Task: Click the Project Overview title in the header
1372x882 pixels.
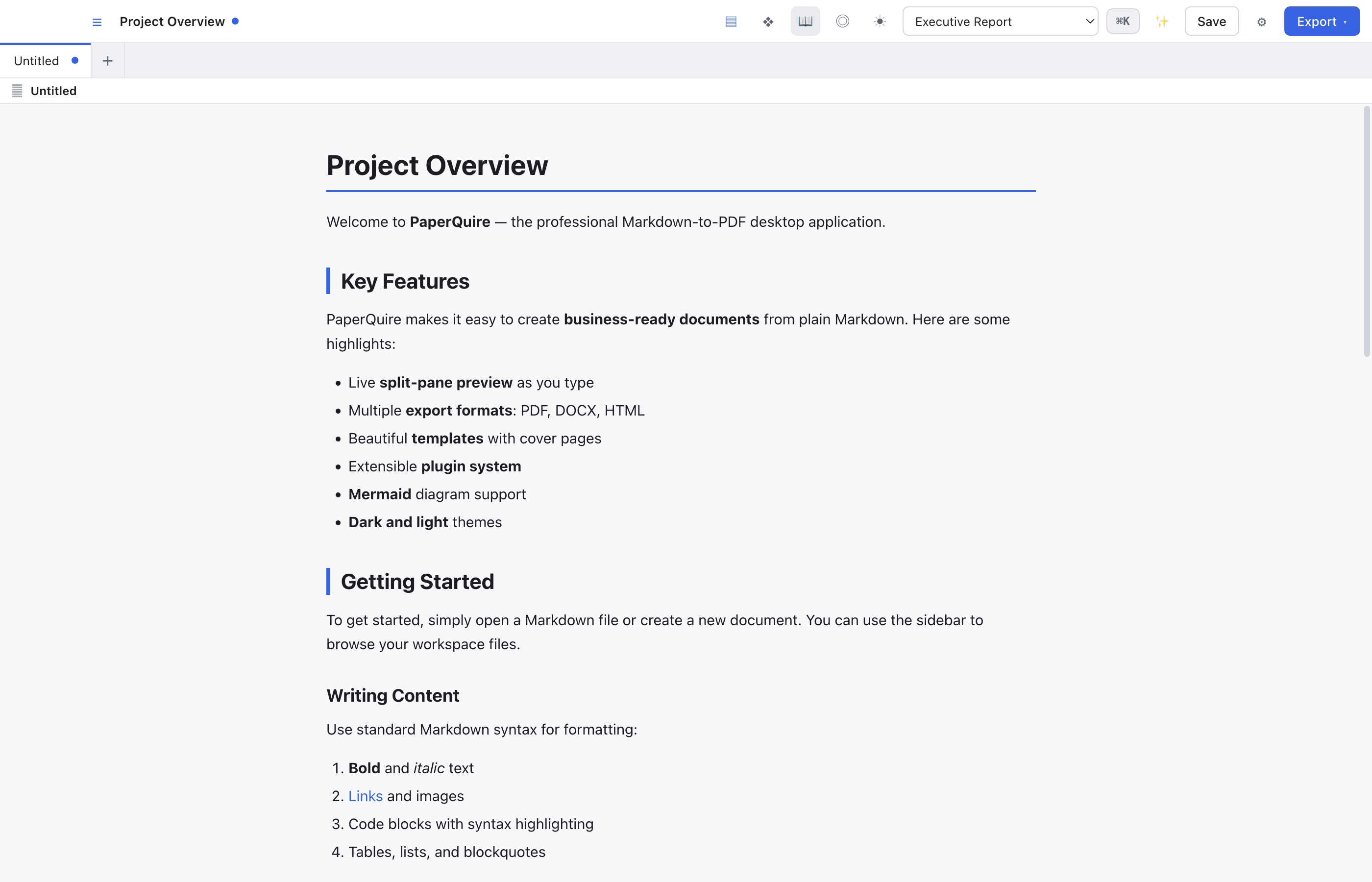Action: click(172, 22)
